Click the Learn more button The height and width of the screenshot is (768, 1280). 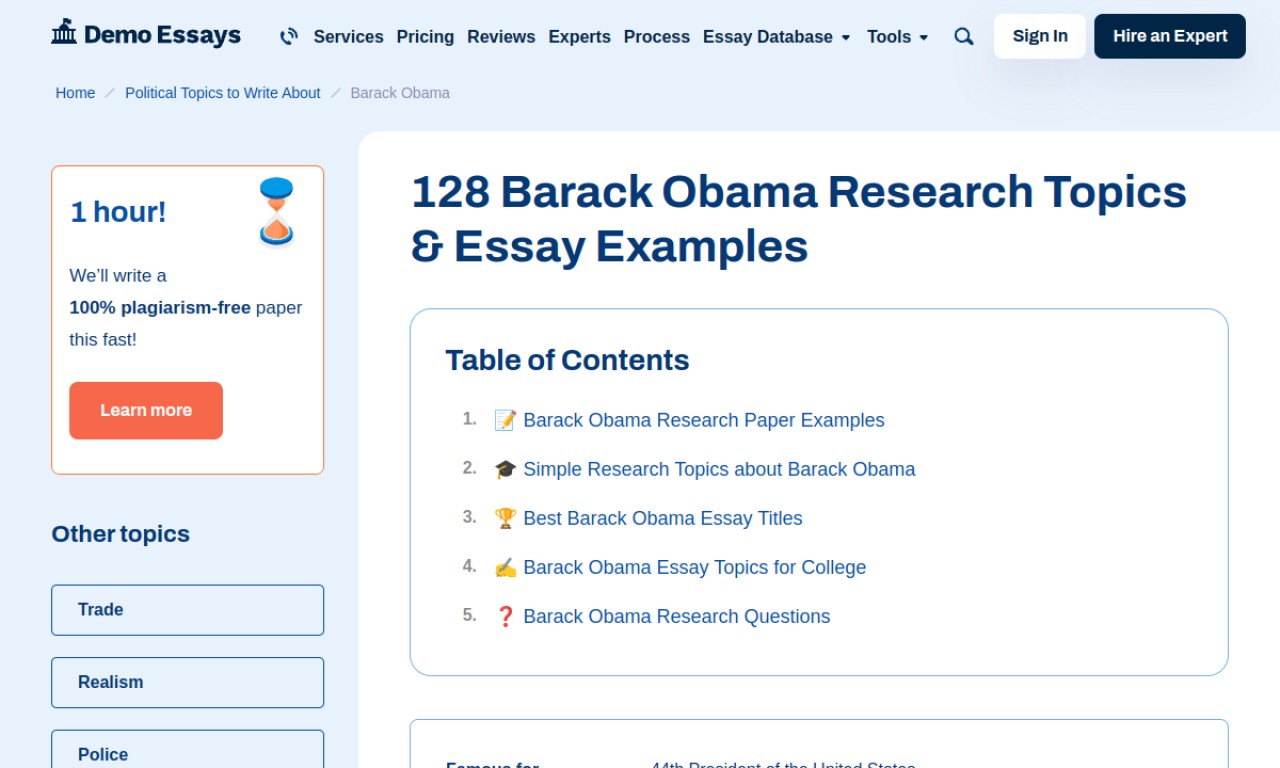coord(146,410)
